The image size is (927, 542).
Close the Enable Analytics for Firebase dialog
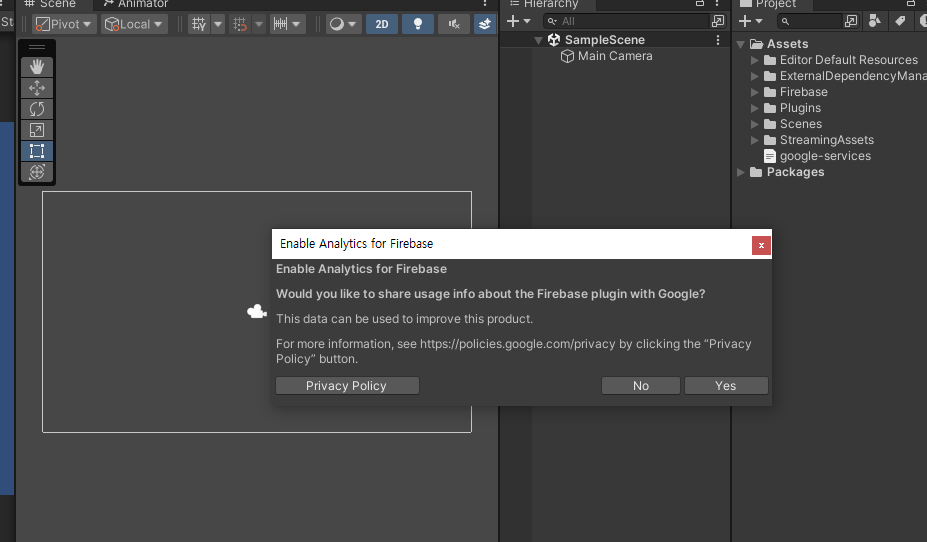click(761, 245)
